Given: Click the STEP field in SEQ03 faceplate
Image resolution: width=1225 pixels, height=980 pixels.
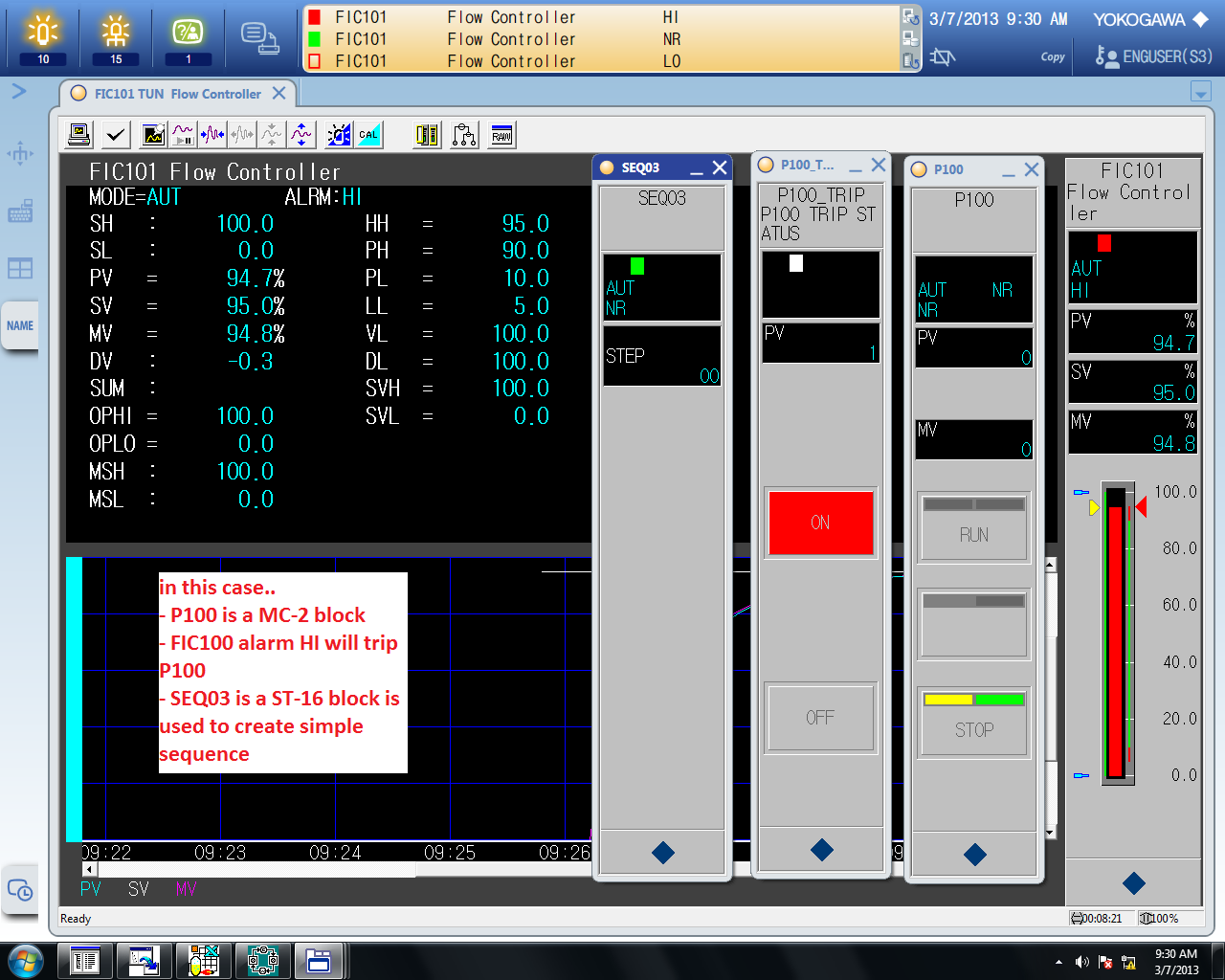Looking at the screenshot, I should coord(661,356).
